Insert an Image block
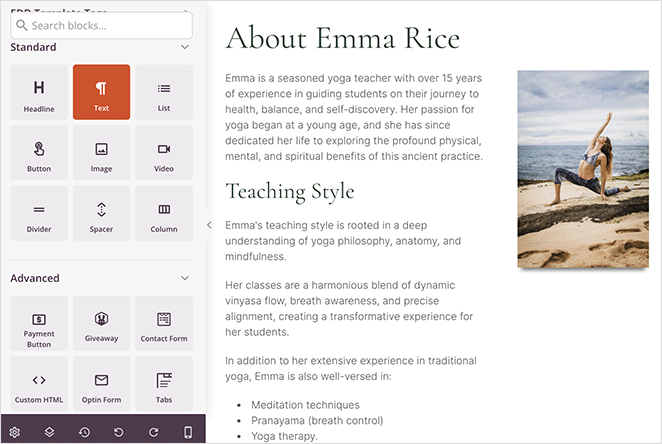The height and width of the screenshot is (444, 662). [101, 153]
